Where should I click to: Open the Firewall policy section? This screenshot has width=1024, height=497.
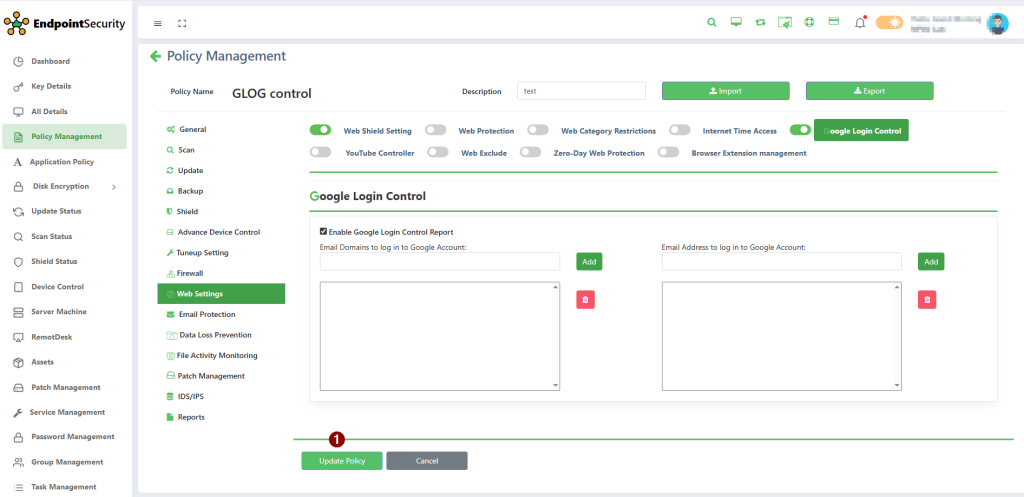[189, 273]
